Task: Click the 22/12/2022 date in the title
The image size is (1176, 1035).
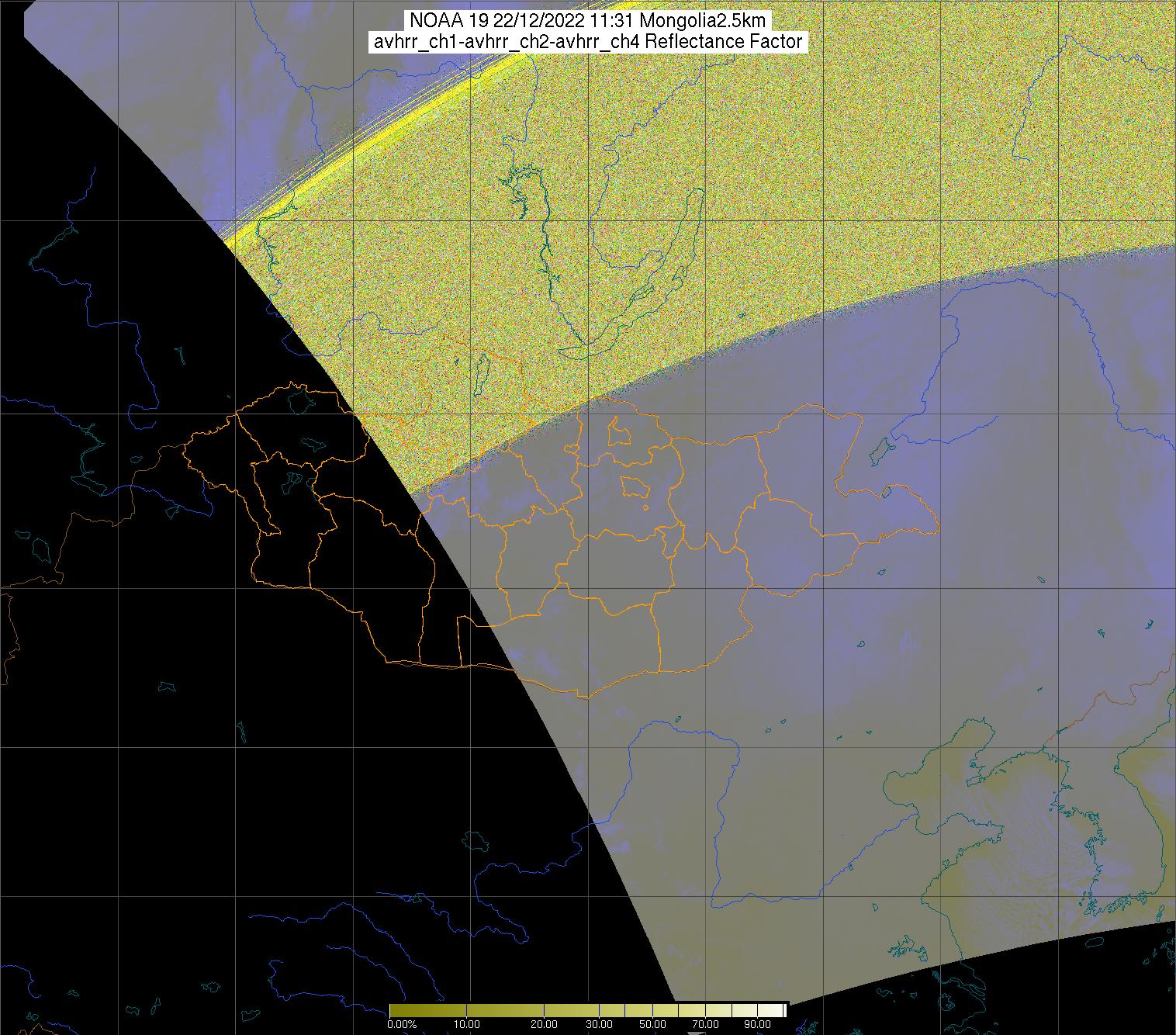Action: tap(541, 21)
